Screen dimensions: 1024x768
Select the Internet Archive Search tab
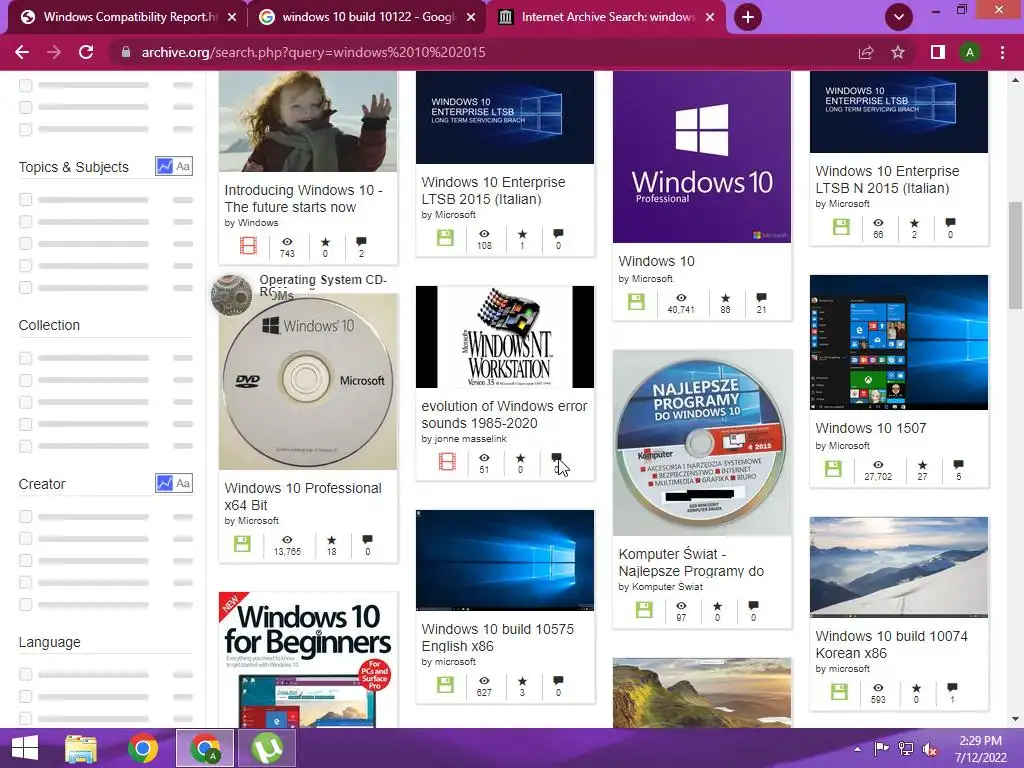(x=607, y=17)
